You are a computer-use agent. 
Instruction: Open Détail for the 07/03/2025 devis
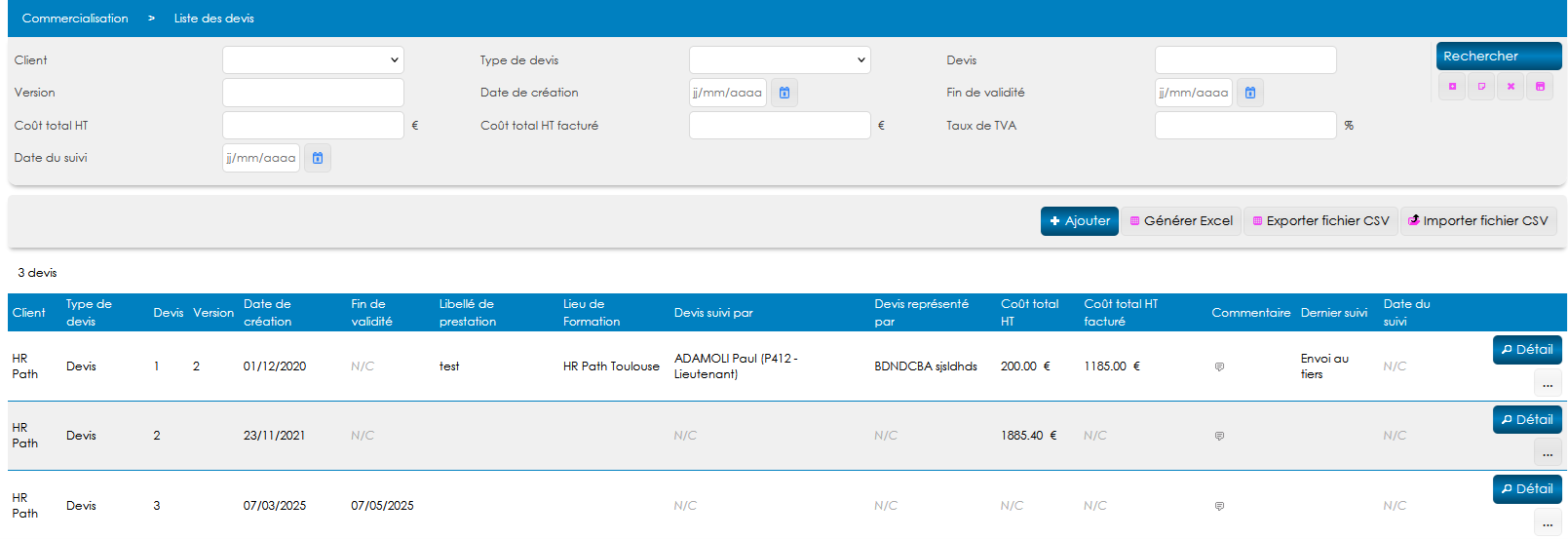tap(1527, 489)
